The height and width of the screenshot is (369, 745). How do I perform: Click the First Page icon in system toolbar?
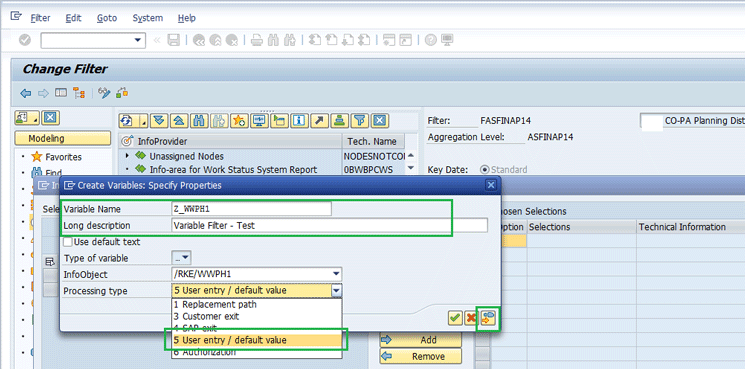[315, 40]
